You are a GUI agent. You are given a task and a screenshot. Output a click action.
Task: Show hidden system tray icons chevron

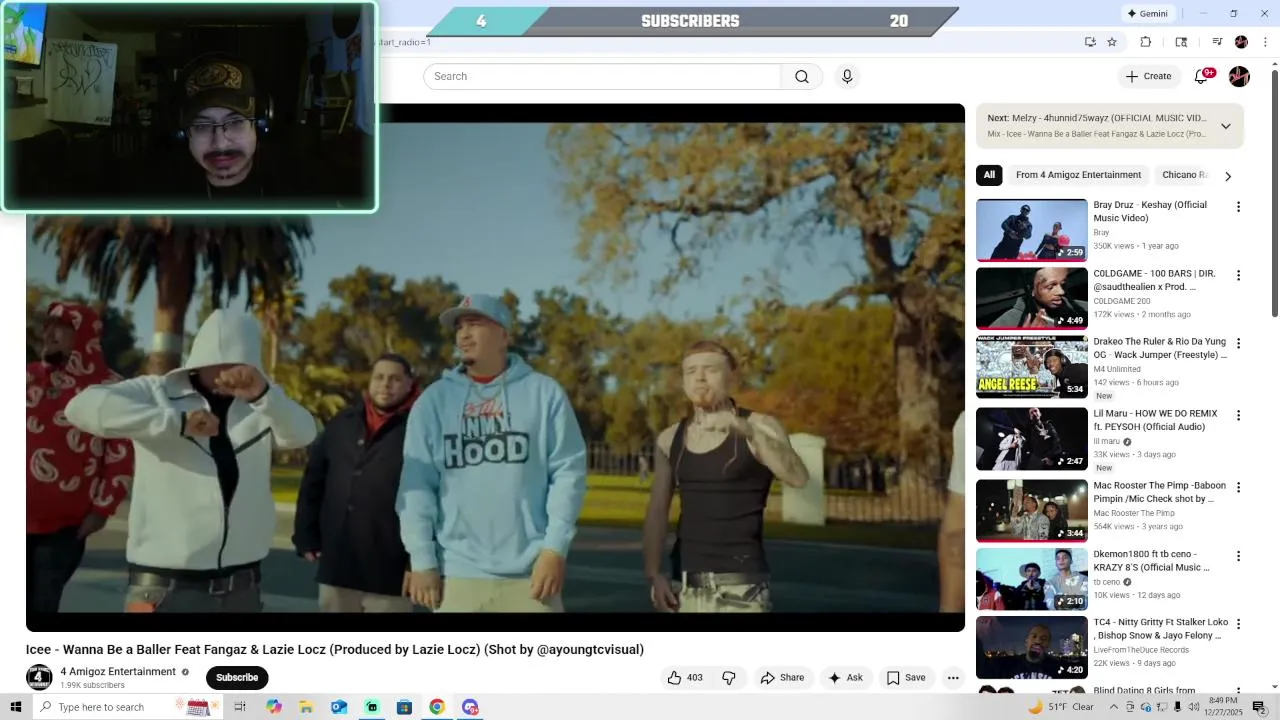click(1113, 707)
